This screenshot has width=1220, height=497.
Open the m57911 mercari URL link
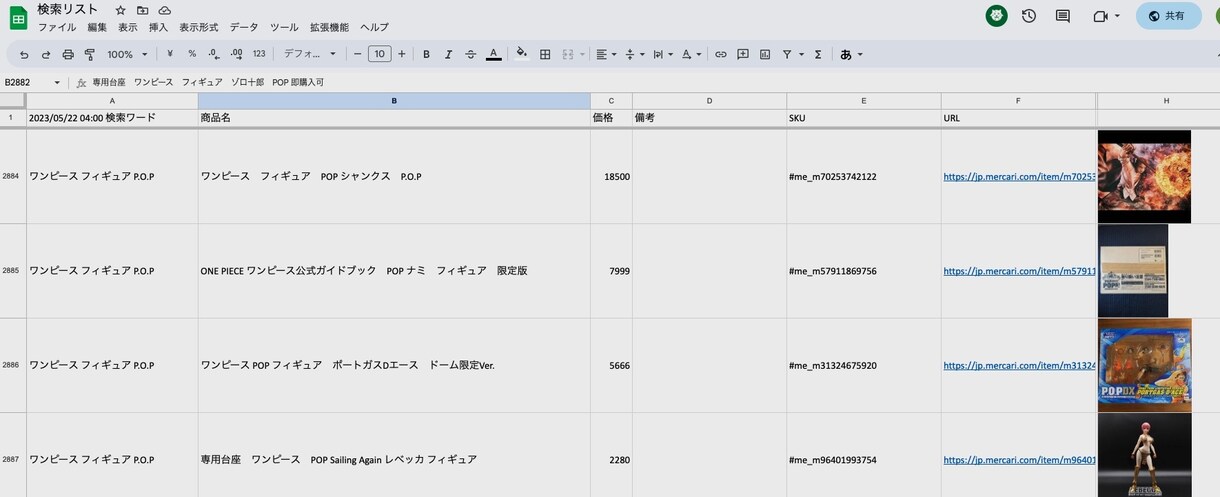(x=1019, y=271)
